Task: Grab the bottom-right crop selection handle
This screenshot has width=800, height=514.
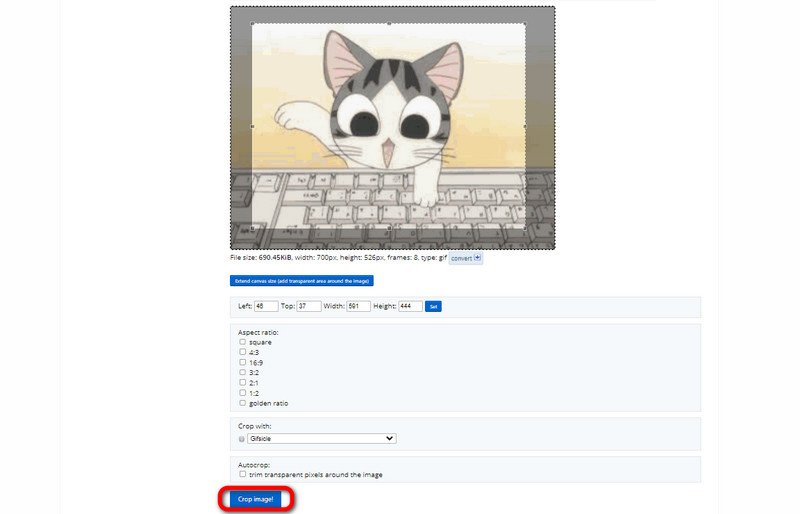Action: [x=525, y=228]
